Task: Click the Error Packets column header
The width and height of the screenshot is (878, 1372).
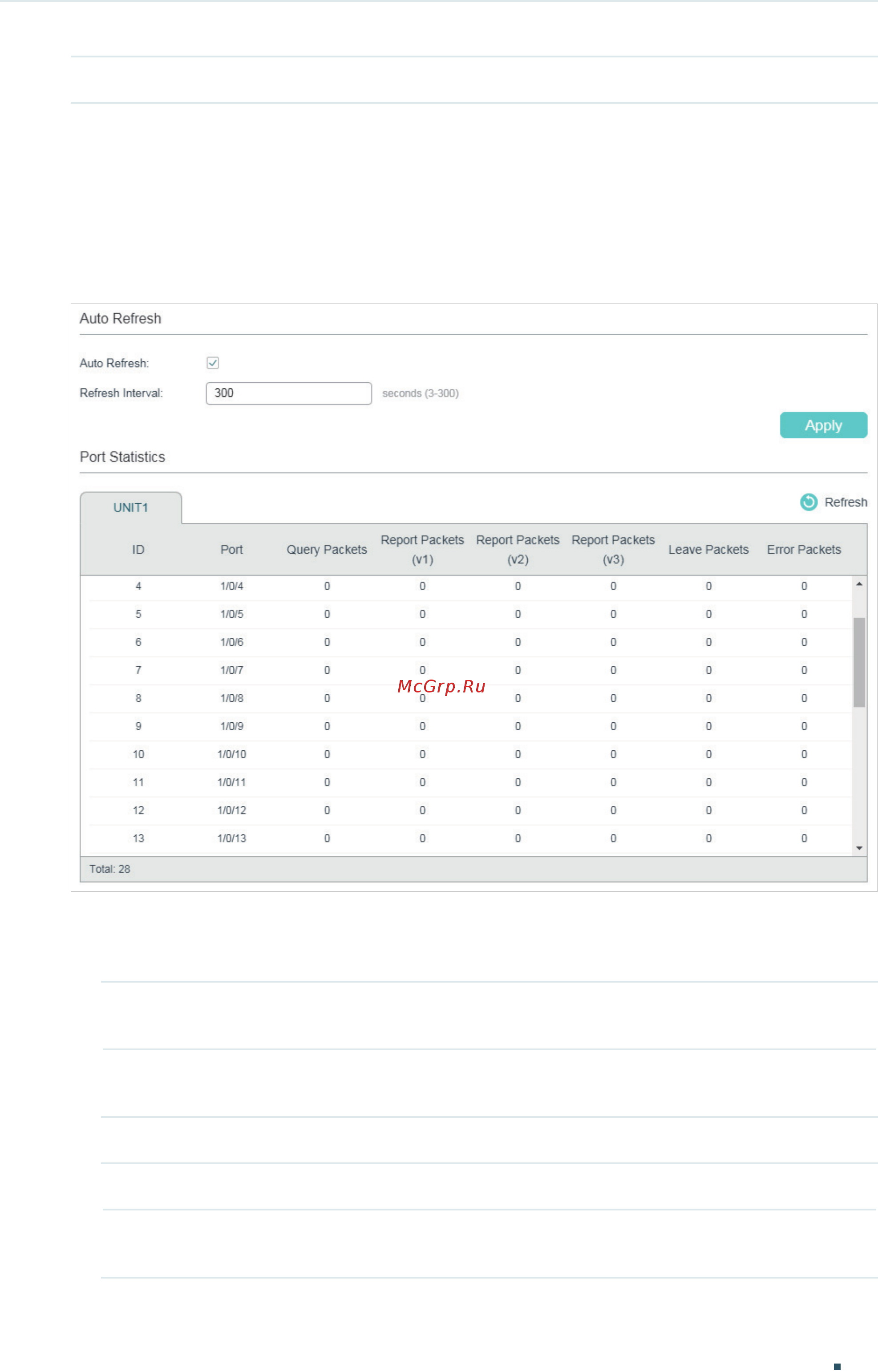Action: (x=804, y=550)
